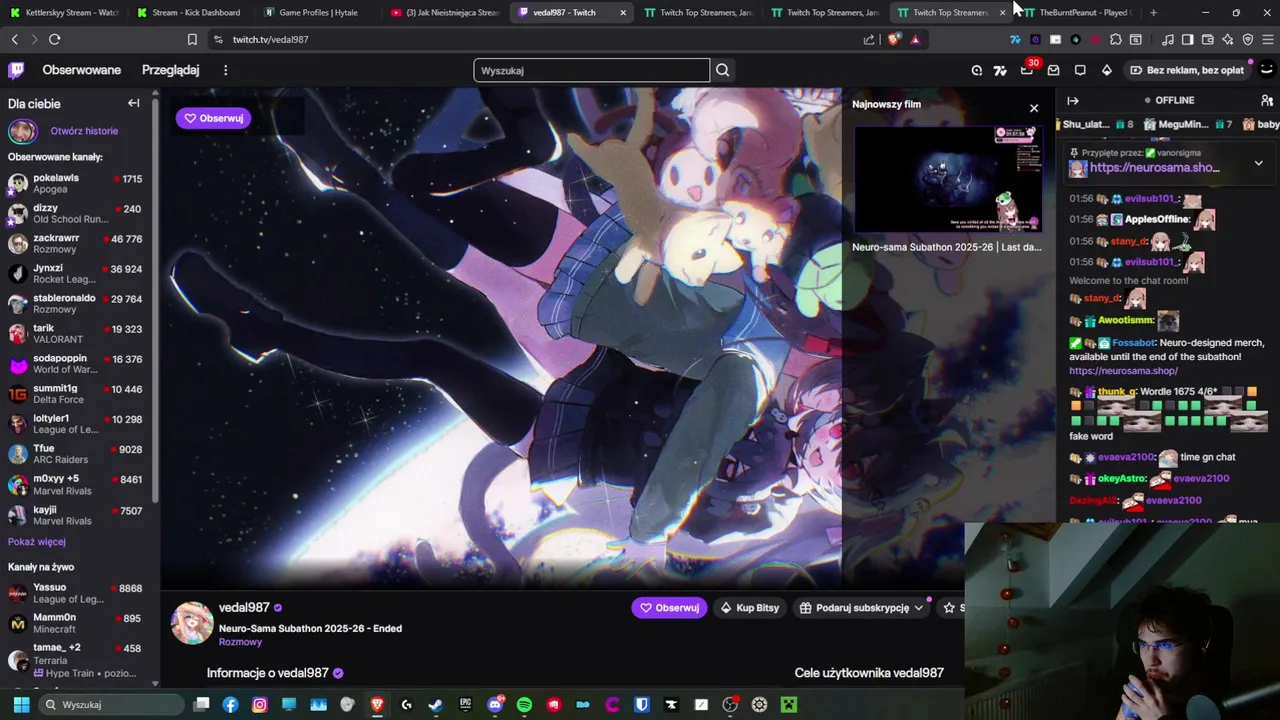1280x720 pixels.
Task: Open Epic Games launcher from taskbar
Action: (x=465, y=705)
